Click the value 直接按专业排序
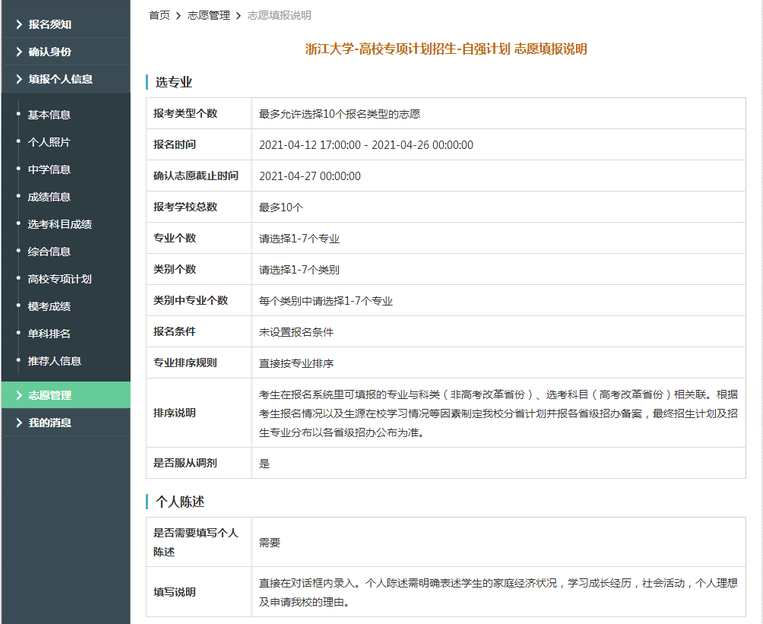This screenshot has height=624, width=763. pyautogui.click(x=296, y=363)
